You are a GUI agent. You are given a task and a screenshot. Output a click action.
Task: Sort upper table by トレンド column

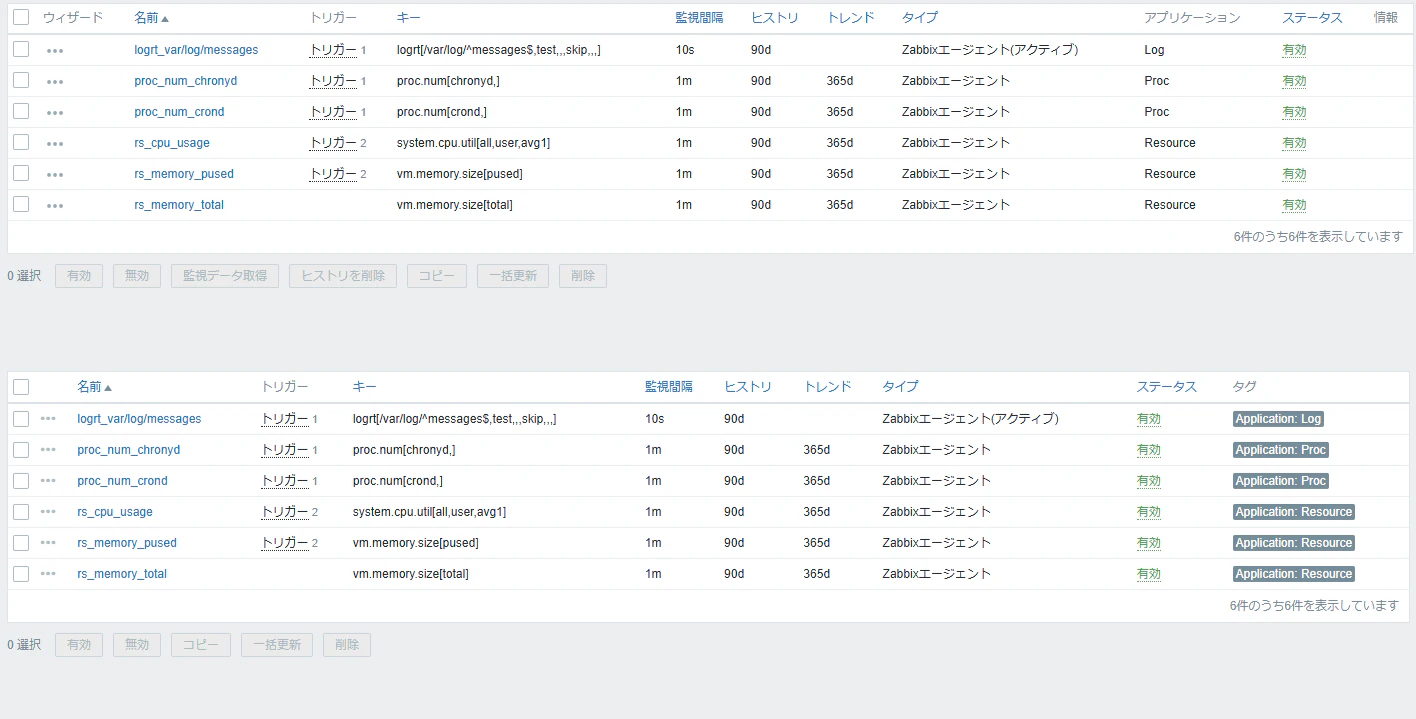pos(851,18)
